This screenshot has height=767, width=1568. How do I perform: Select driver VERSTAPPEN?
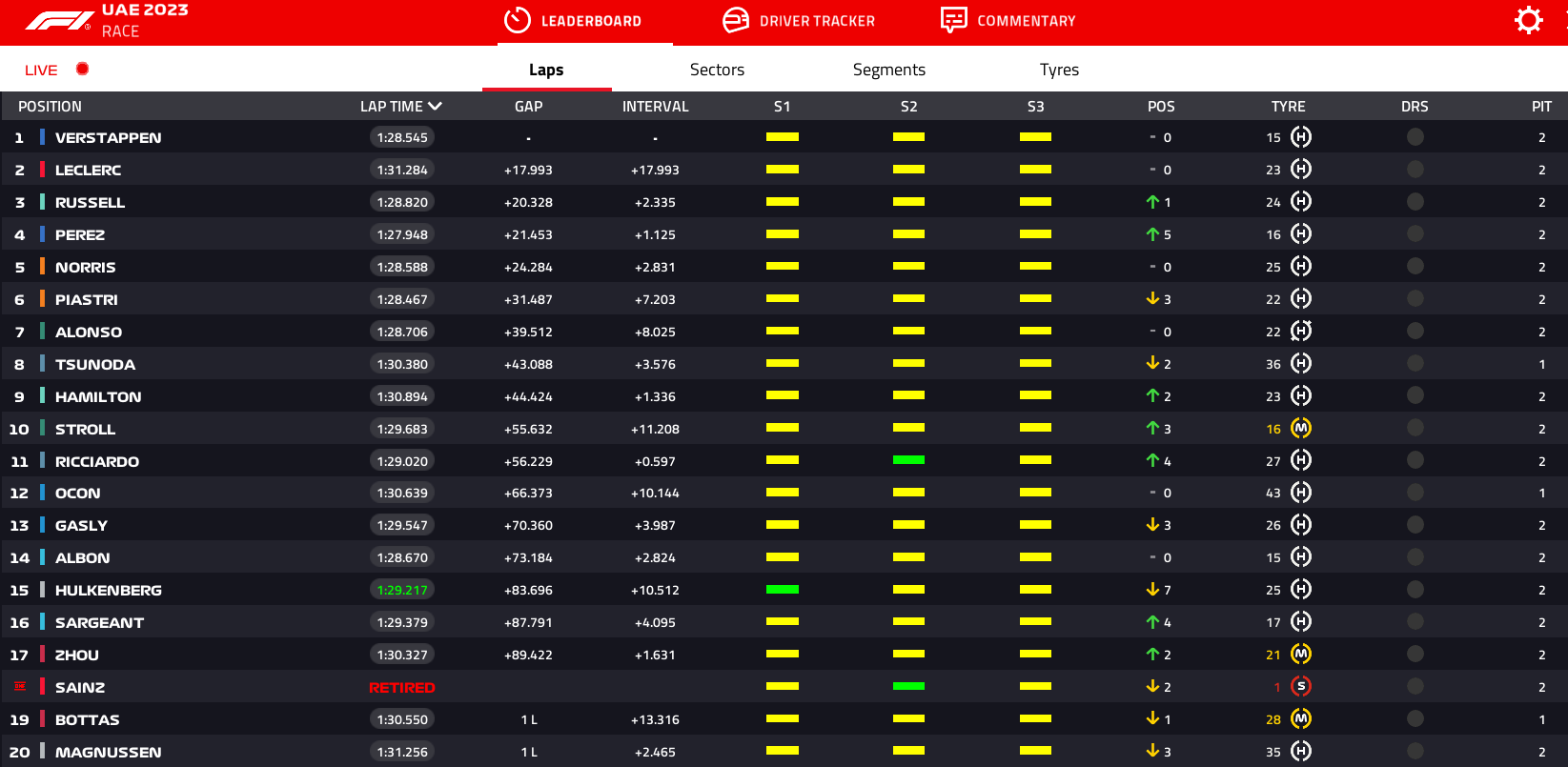click(x=108, y=138)
